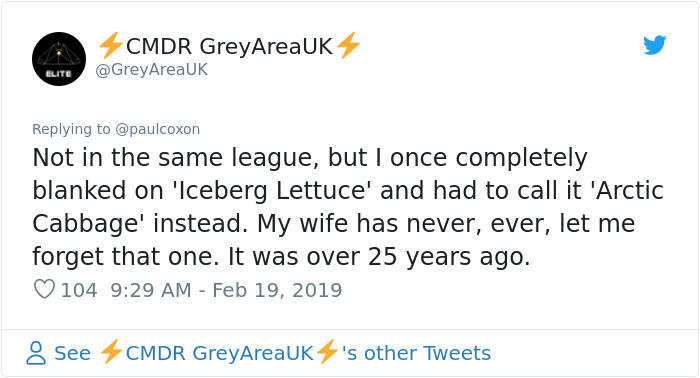
Task: Click the 'Replying to' label
Action: pos(71,129)
